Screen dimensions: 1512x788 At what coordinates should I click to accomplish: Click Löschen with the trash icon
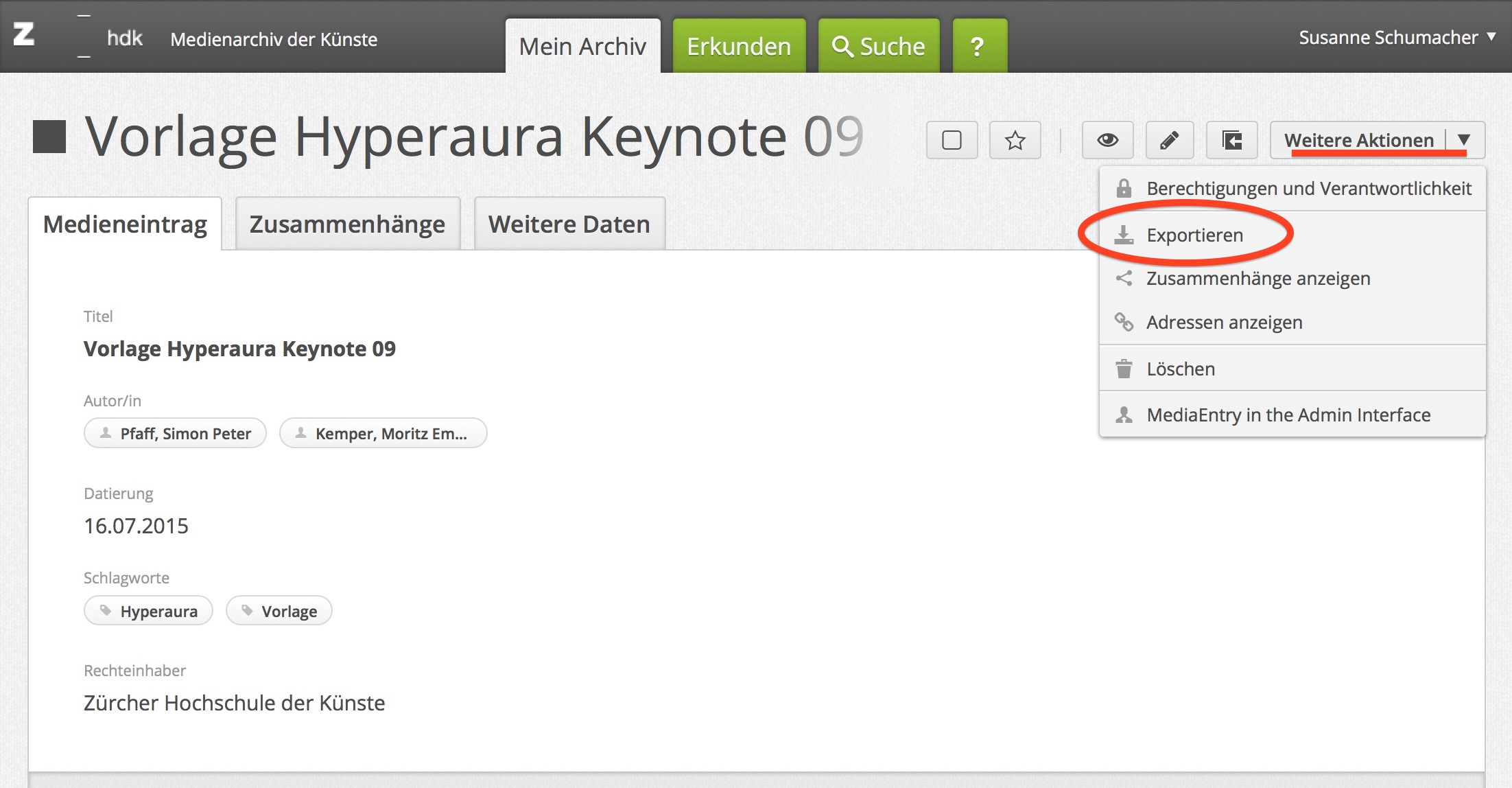(1180, 369)
